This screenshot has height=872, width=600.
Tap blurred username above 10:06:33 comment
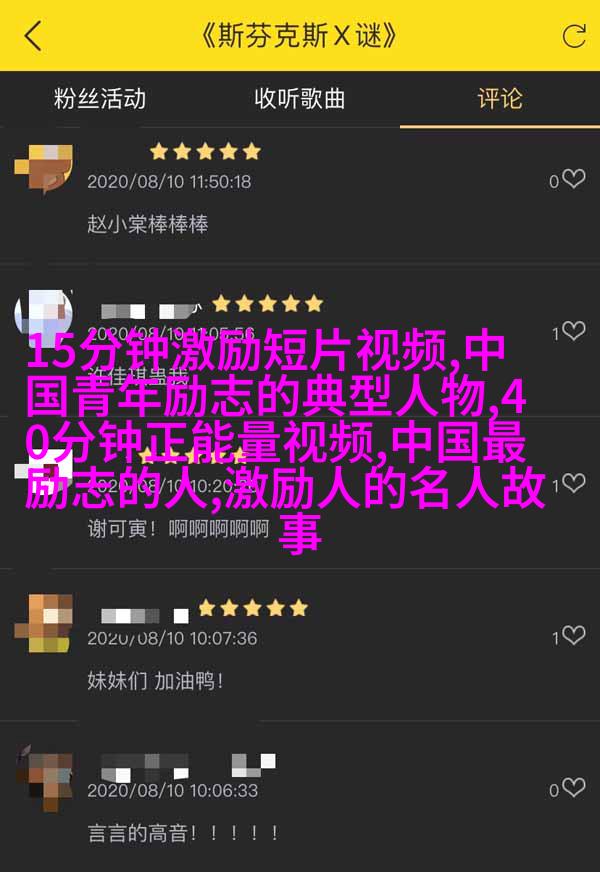tap(189, 766)
